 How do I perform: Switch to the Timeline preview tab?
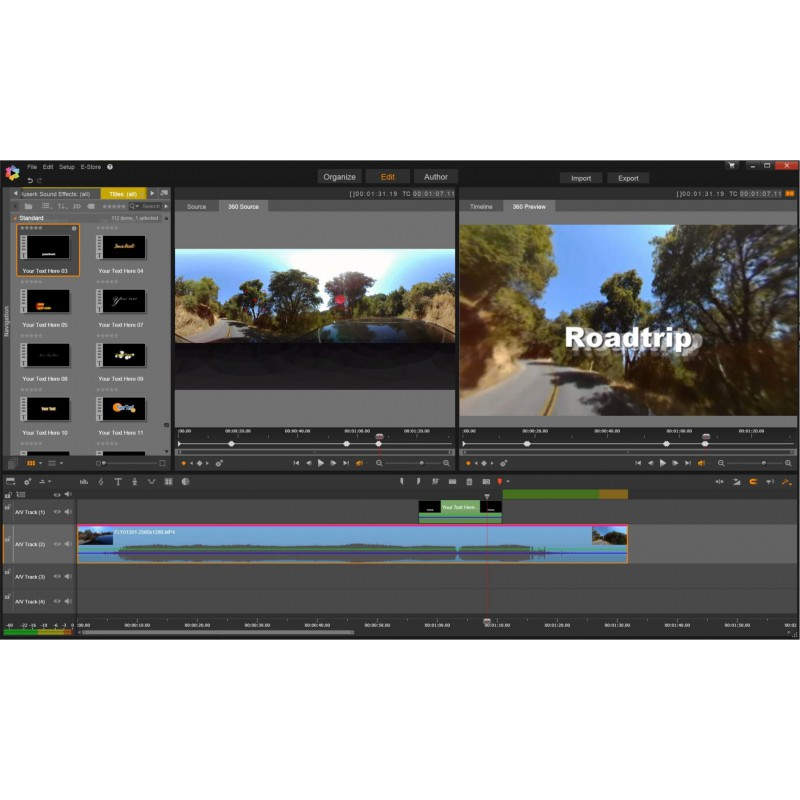pos(481,207)
